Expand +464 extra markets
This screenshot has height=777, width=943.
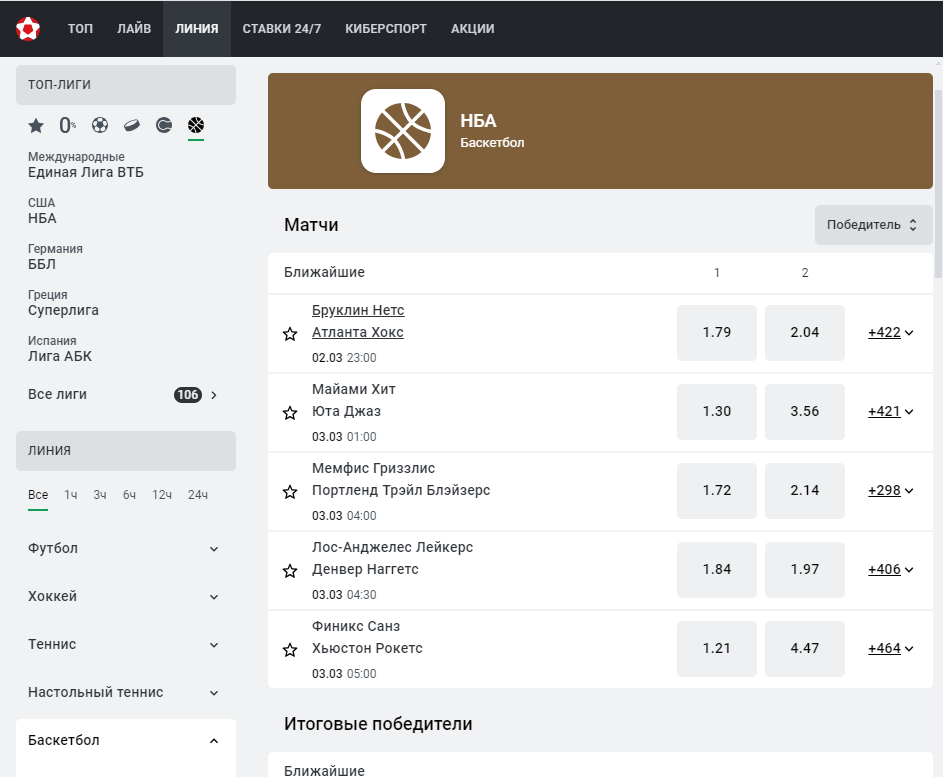(x=891, y=648)
